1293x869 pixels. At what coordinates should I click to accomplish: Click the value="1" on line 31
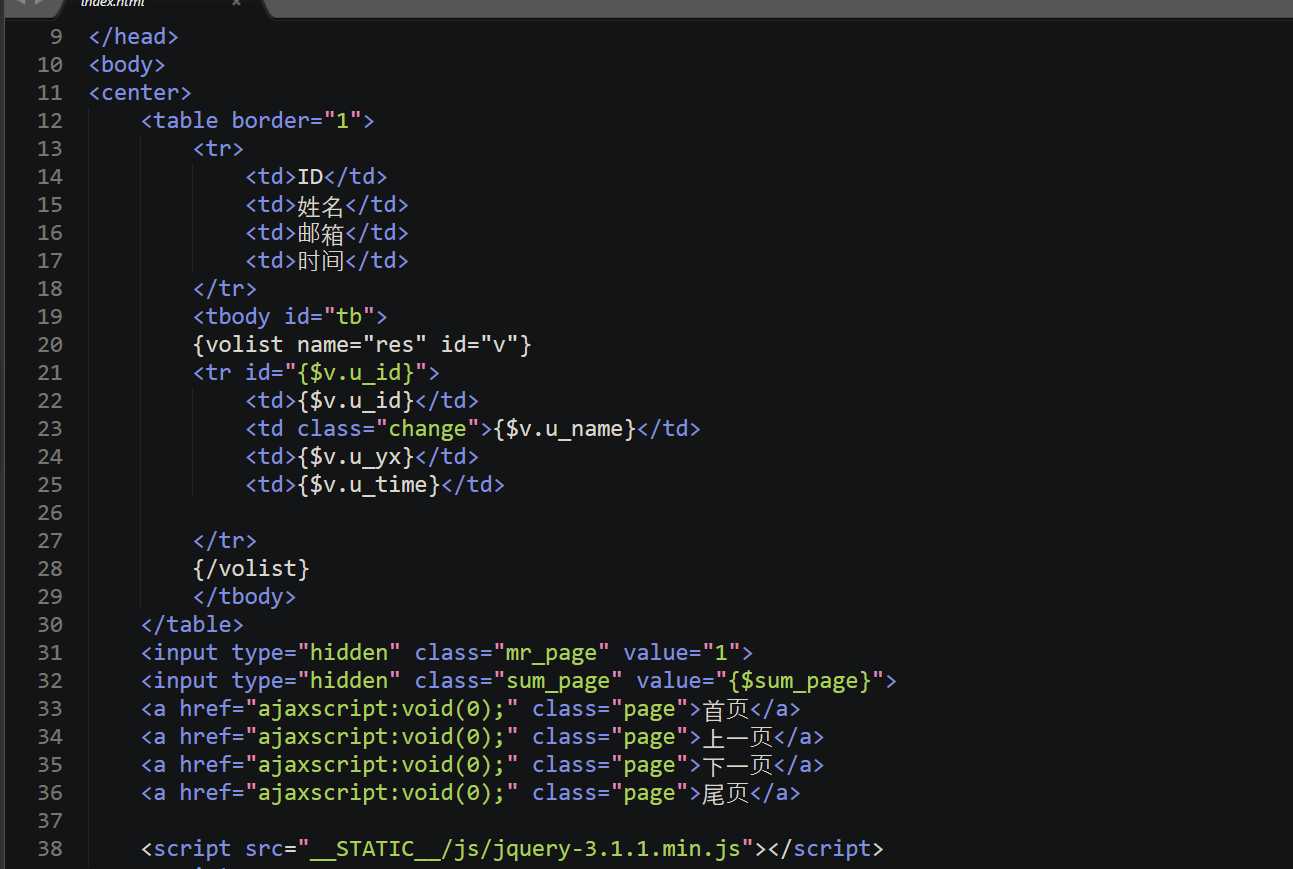680,653
